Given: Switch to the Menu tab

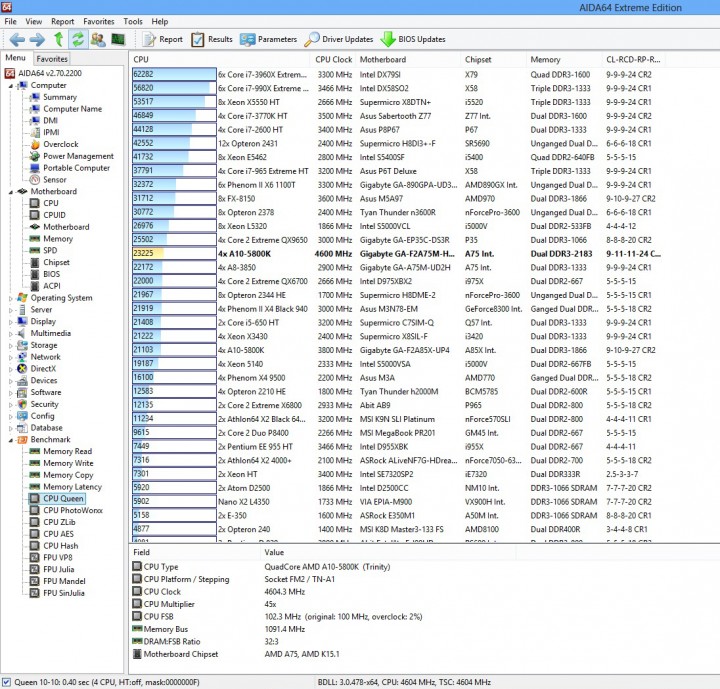Looking at the screenshot, I should click(x=15, y=58).
